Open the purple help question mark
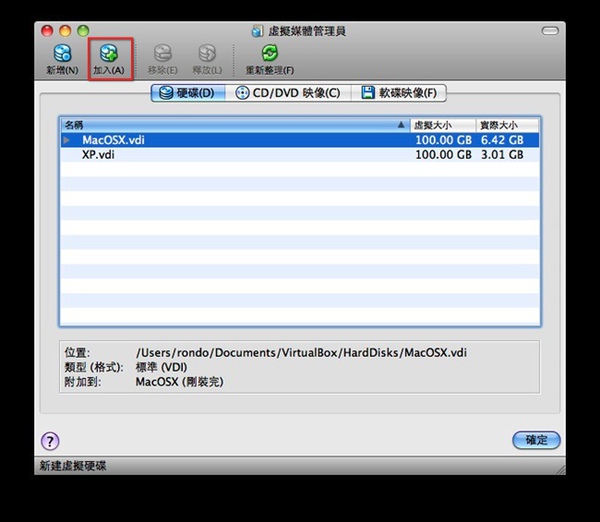 point(50,441)
